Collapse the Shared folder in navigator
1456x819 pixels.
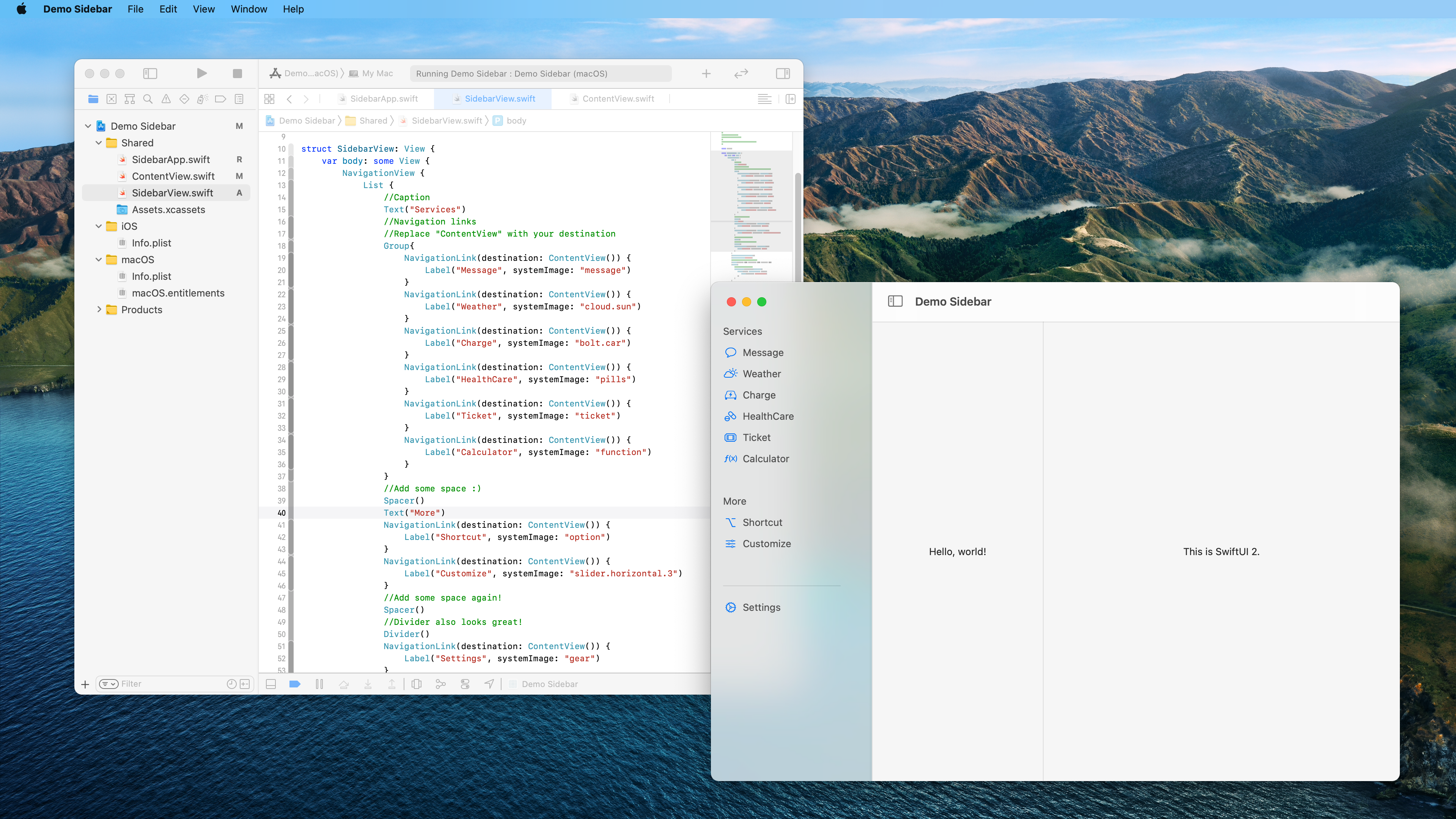click(x=99, y=143)
